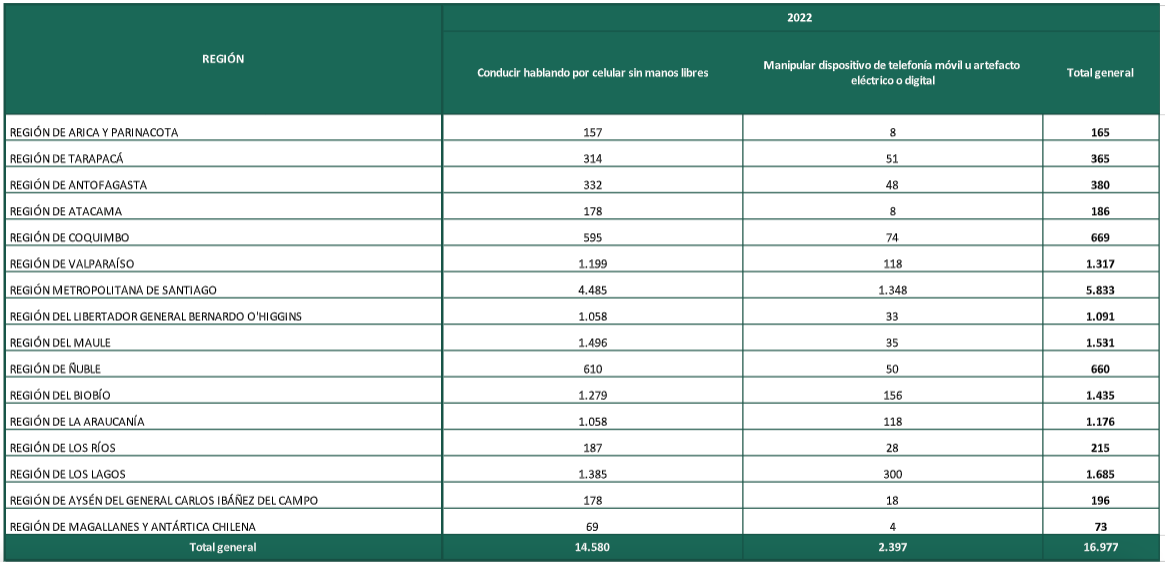Image resolution: width=1165 pixels, height=562 pixels.
Task: Select the REGIÓN column header
Action: pyautogui.click(x=223, y=59)
